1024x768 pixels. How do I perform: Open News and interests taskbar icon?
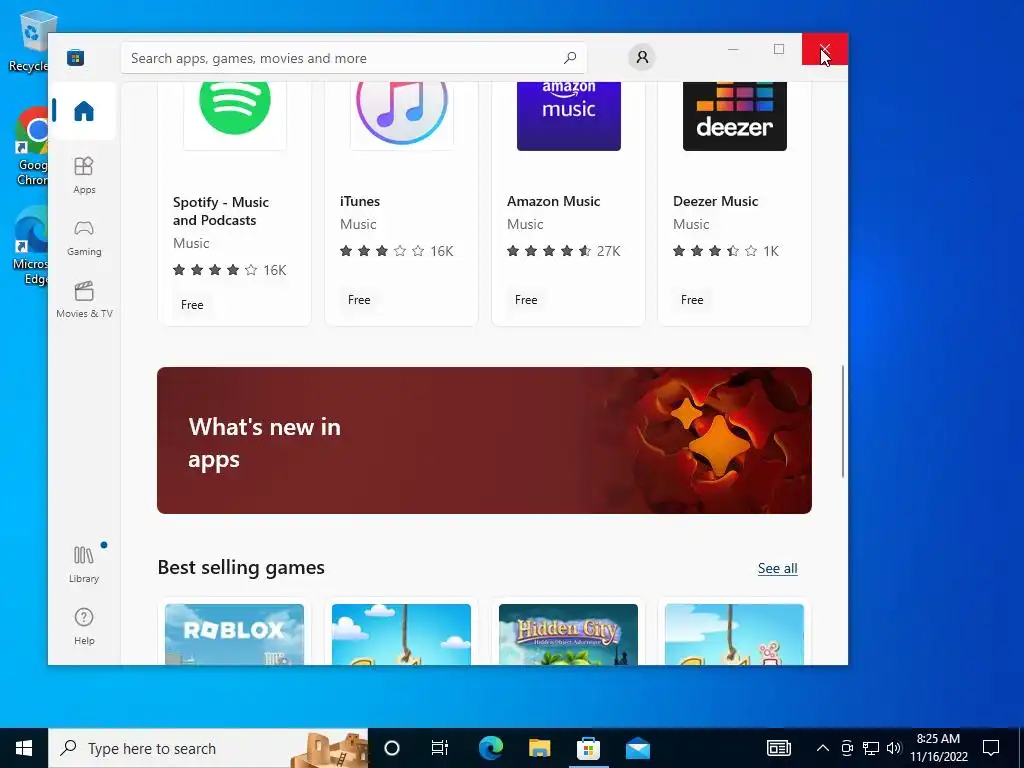point(778,748)
